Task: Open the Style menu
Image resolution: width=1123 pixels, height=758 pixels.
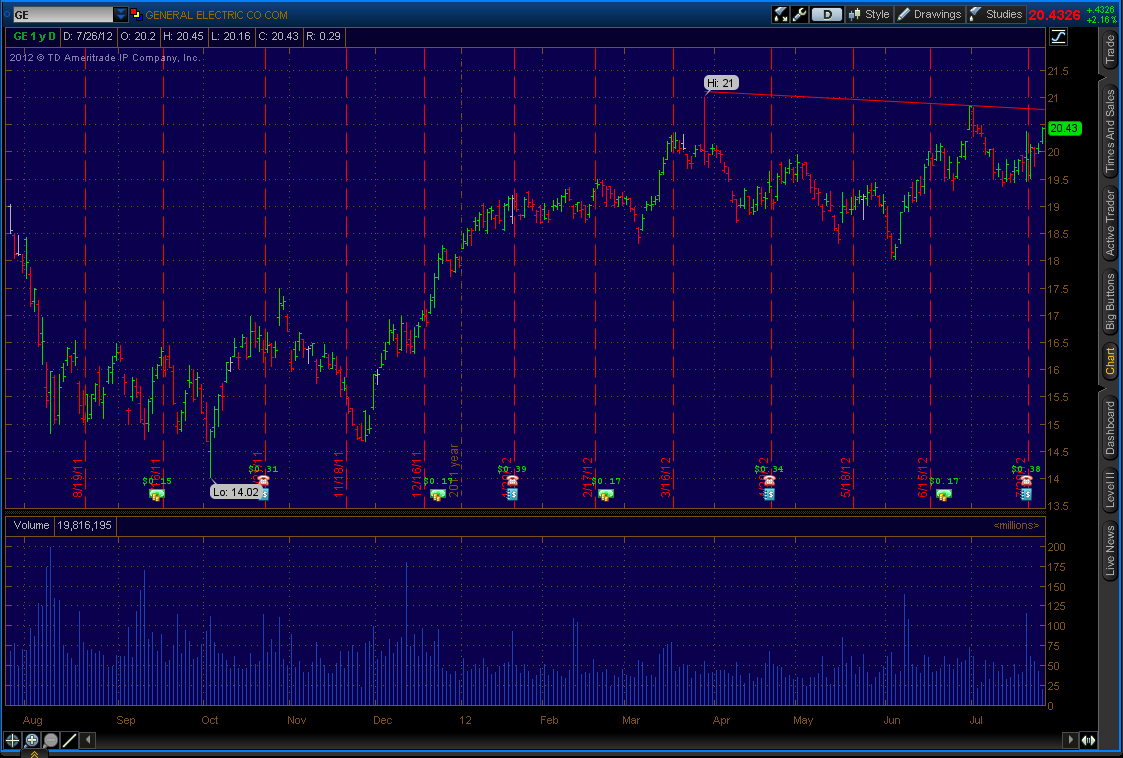Action: 868,14
